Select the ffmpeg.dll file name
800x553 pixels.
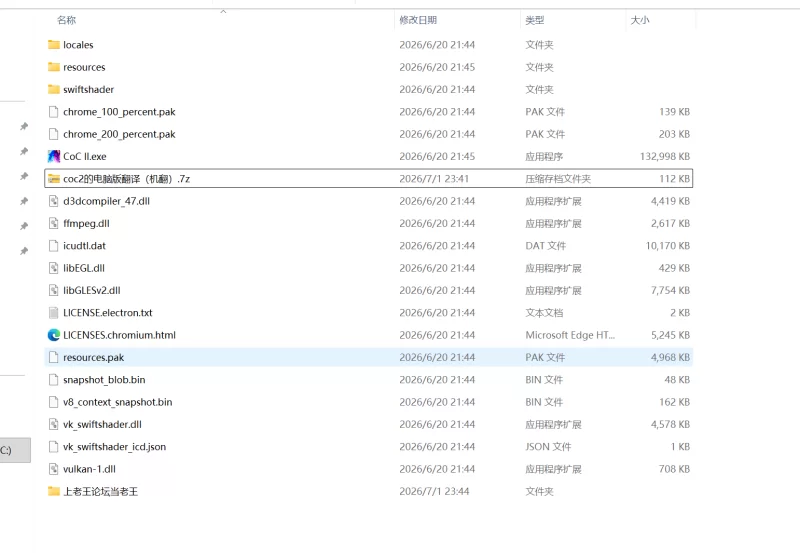click(x=86, y=223)
